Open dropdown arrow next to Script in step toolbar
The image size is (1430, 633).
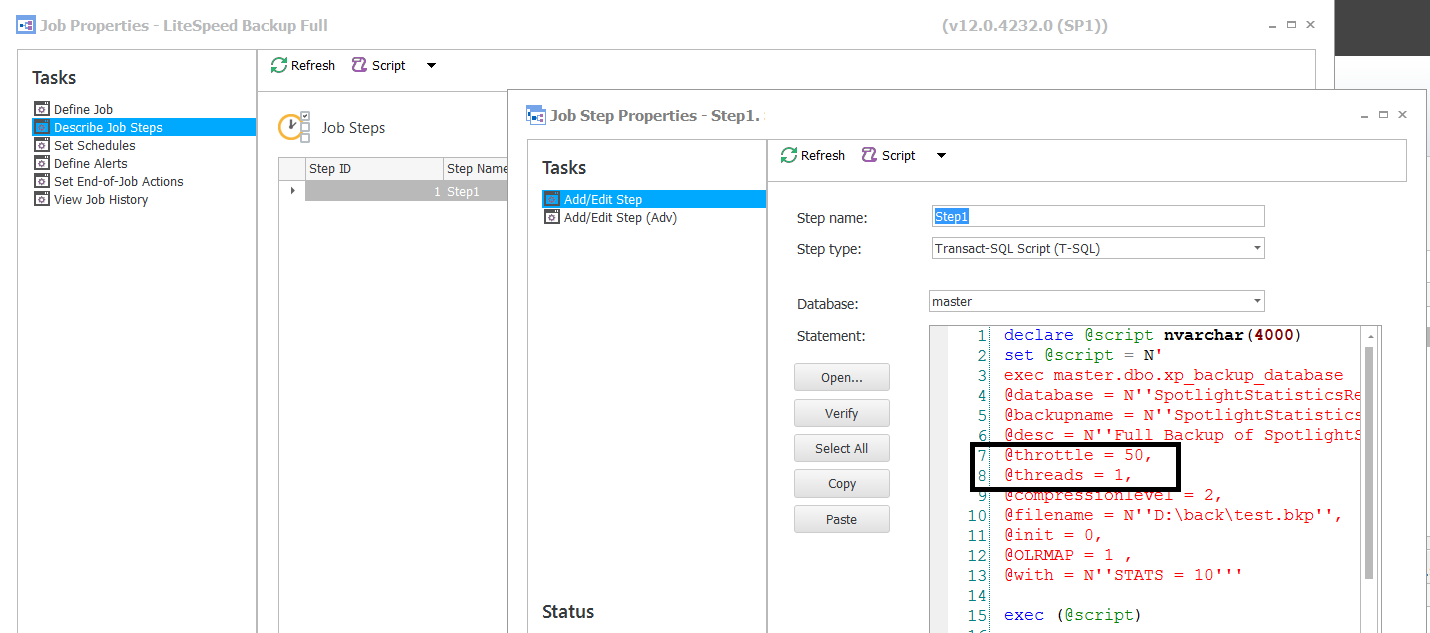click(941, 155)
